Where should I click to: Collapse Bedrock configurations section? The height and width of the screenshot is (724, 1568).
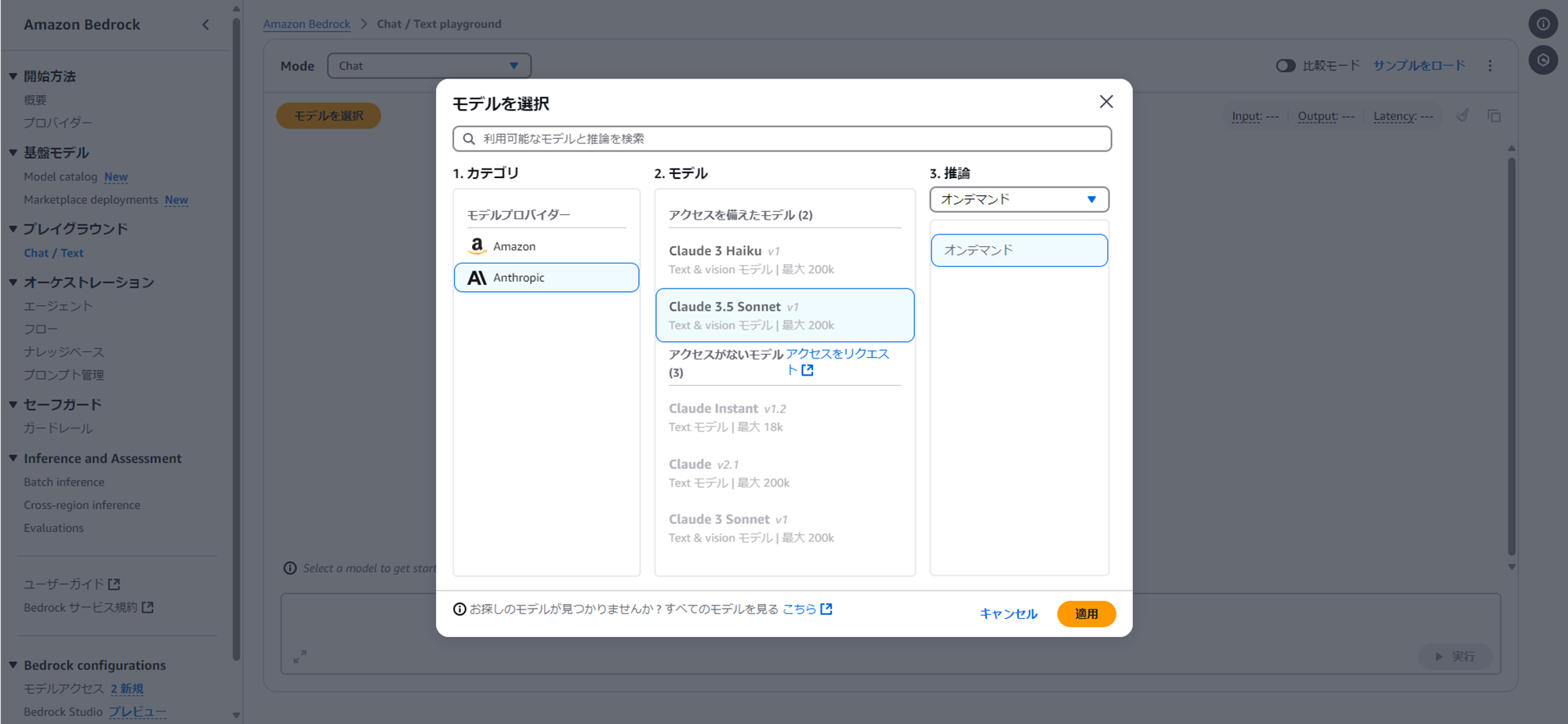[x=13, y=664]
